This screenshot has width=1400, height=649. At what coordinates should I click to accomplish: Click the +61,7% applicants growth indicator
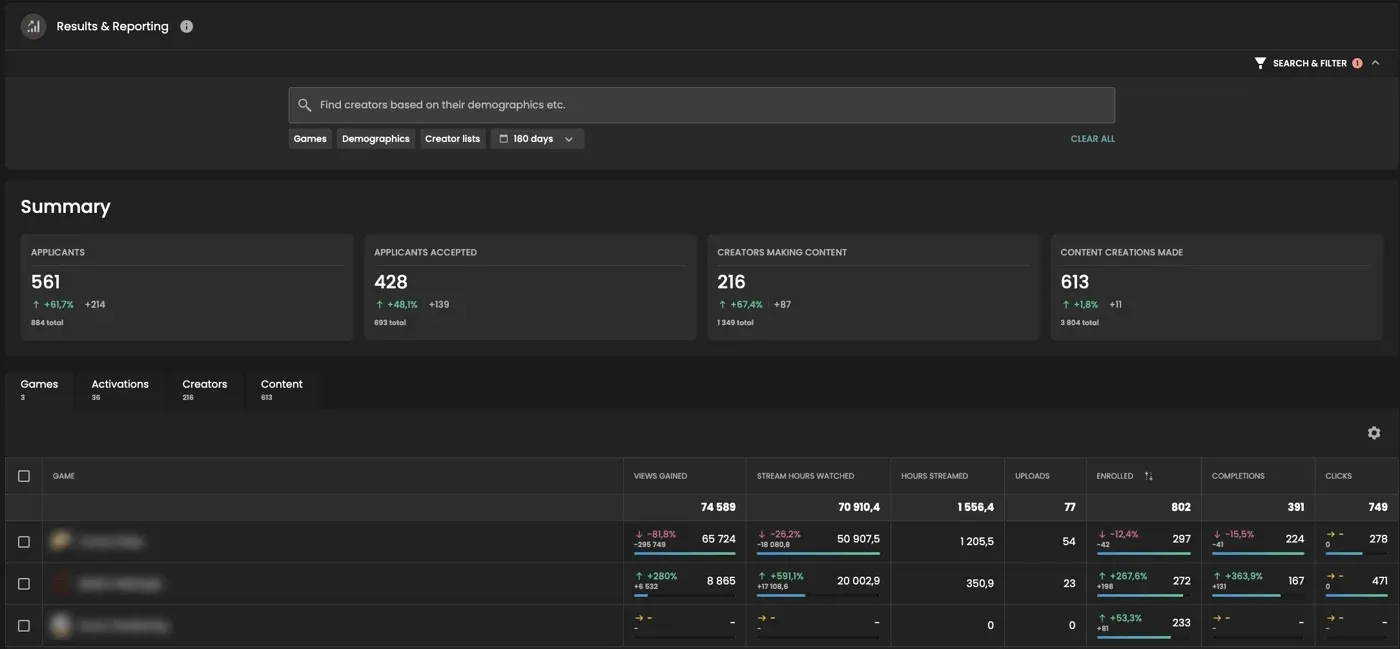click(53, 305)
